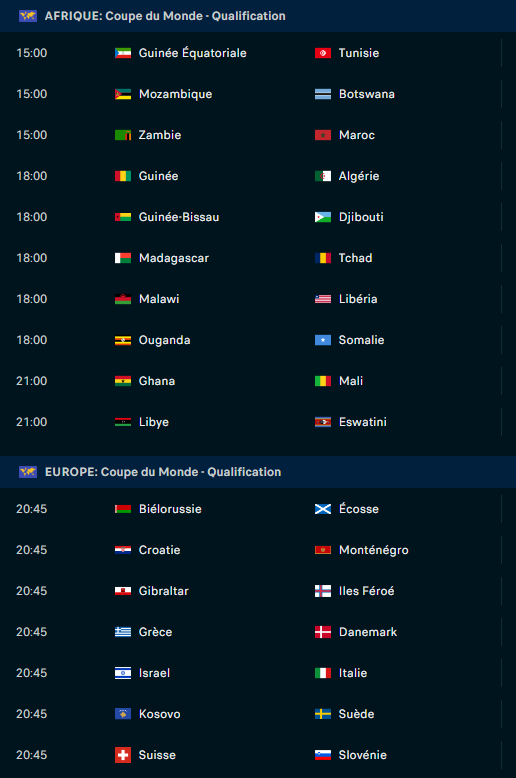The height and width of the screenshot is (778, 516).
Task: Click the Danemark flag icon
Action: [x=322, y=632]
